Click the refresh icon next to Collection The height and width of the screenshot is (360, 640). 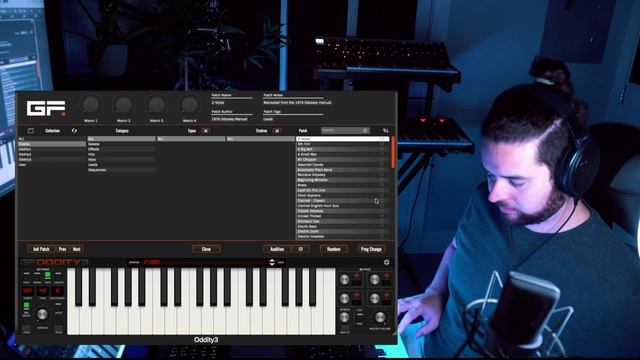74,131
